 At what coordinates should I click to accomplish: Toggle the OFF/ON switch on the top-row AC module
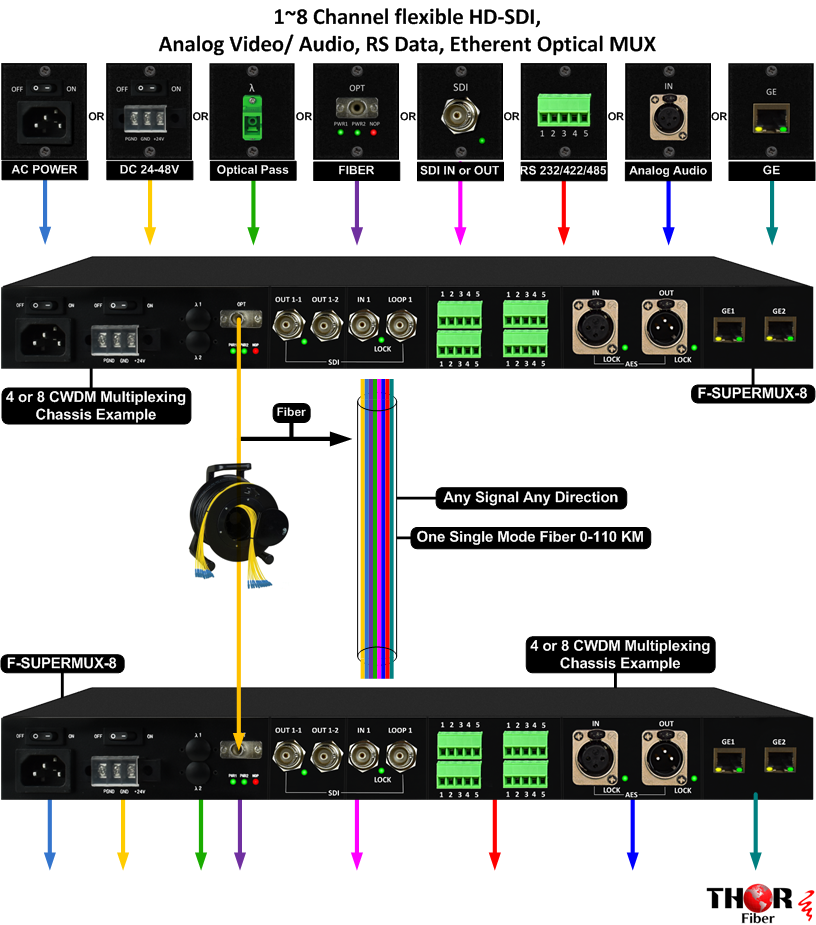(44, 89)
